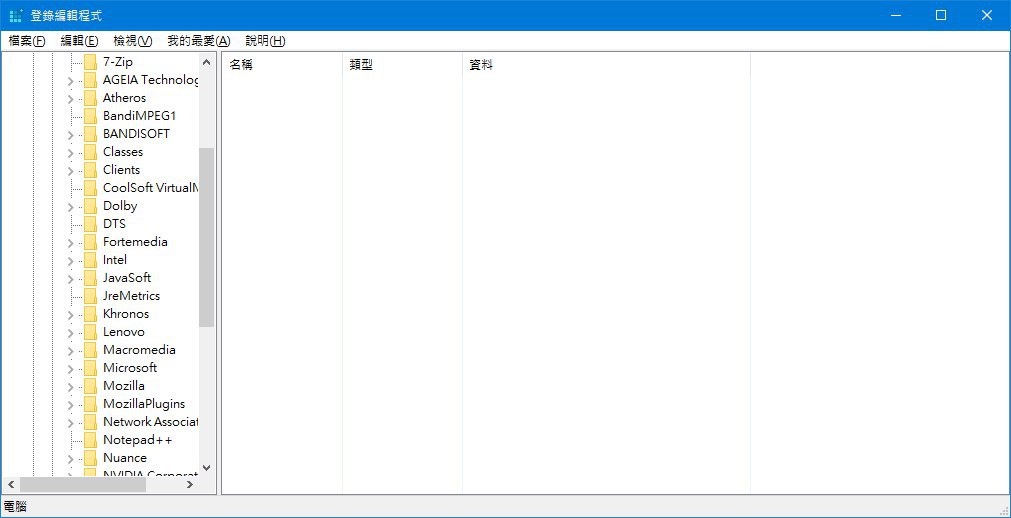Click the tree vertical scrollbar down arrow
Screen dimensions: 1011x518
[206, 468]
